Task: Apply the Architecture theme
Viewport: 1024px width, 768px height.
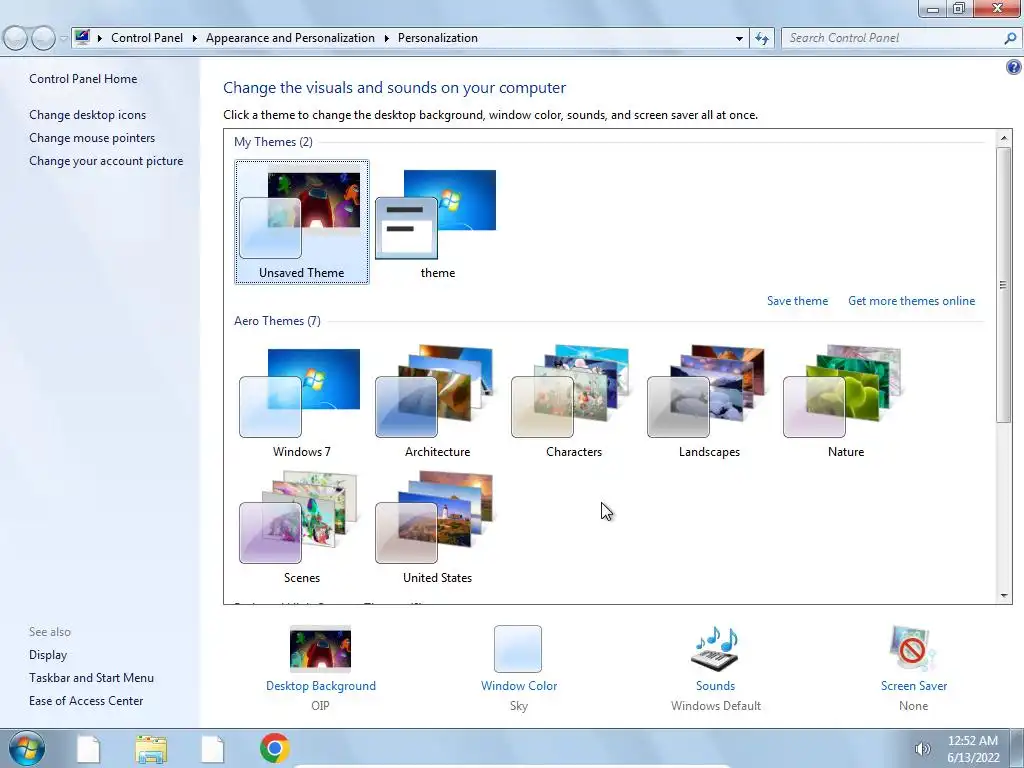Action: click(x=436, y=400)
